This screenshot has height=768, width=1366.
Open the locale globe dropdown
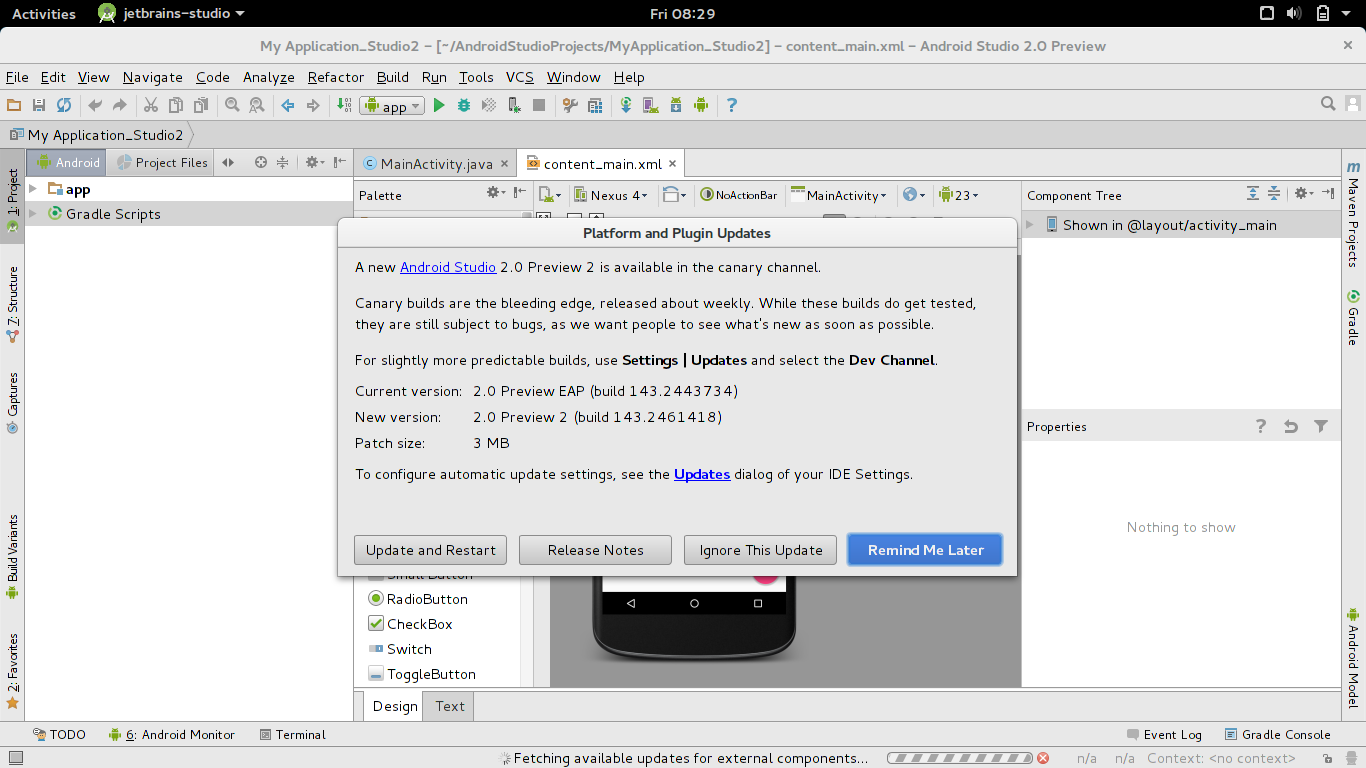click(x=914, y=195)
